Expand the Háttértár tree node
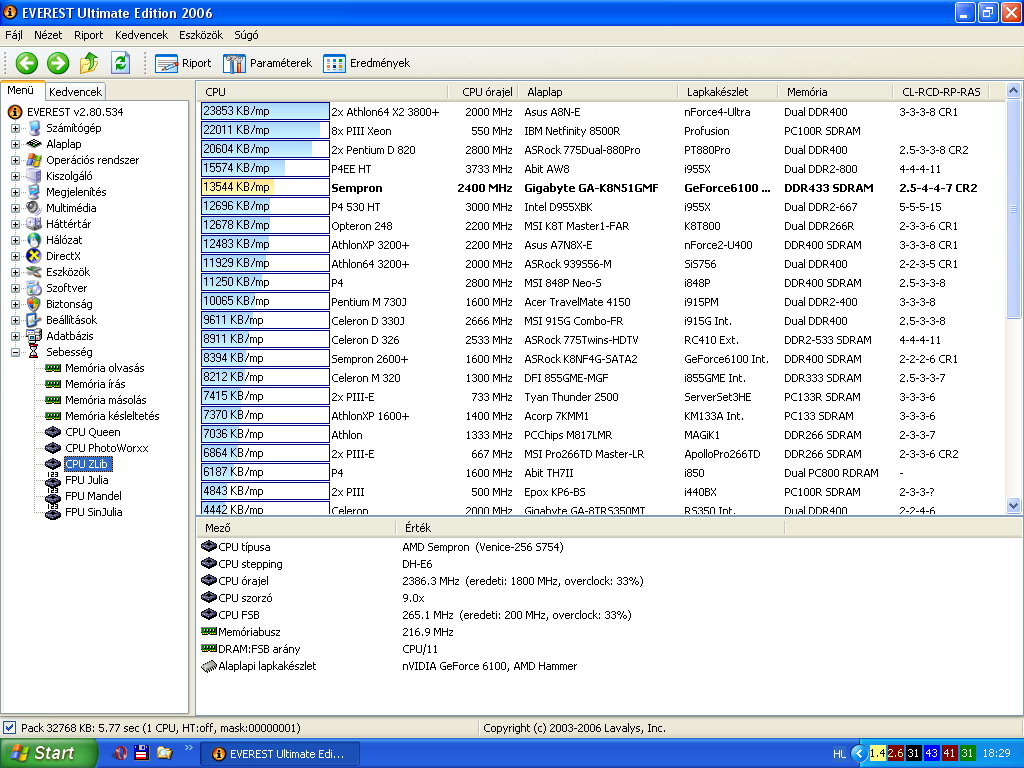The height and width of the screenshot is (768, 1024). pos(15,224)
